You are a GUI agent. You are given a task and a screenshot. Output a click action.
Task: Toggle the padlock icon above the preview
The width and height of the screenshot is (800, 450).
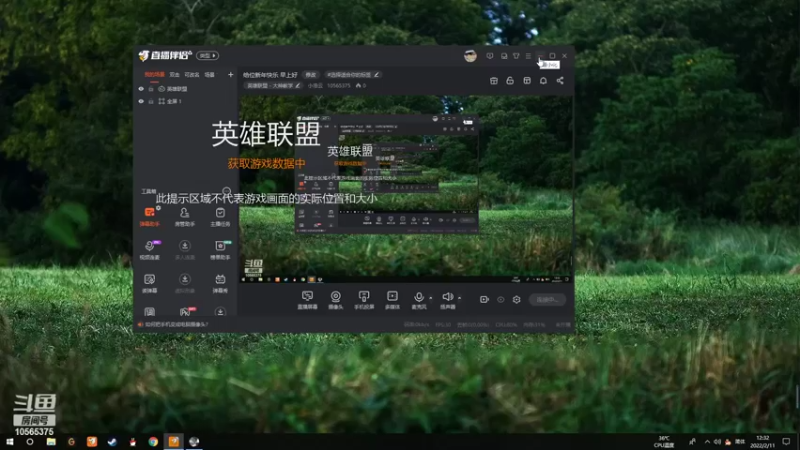pyautogui.click(x=510, y=81)
